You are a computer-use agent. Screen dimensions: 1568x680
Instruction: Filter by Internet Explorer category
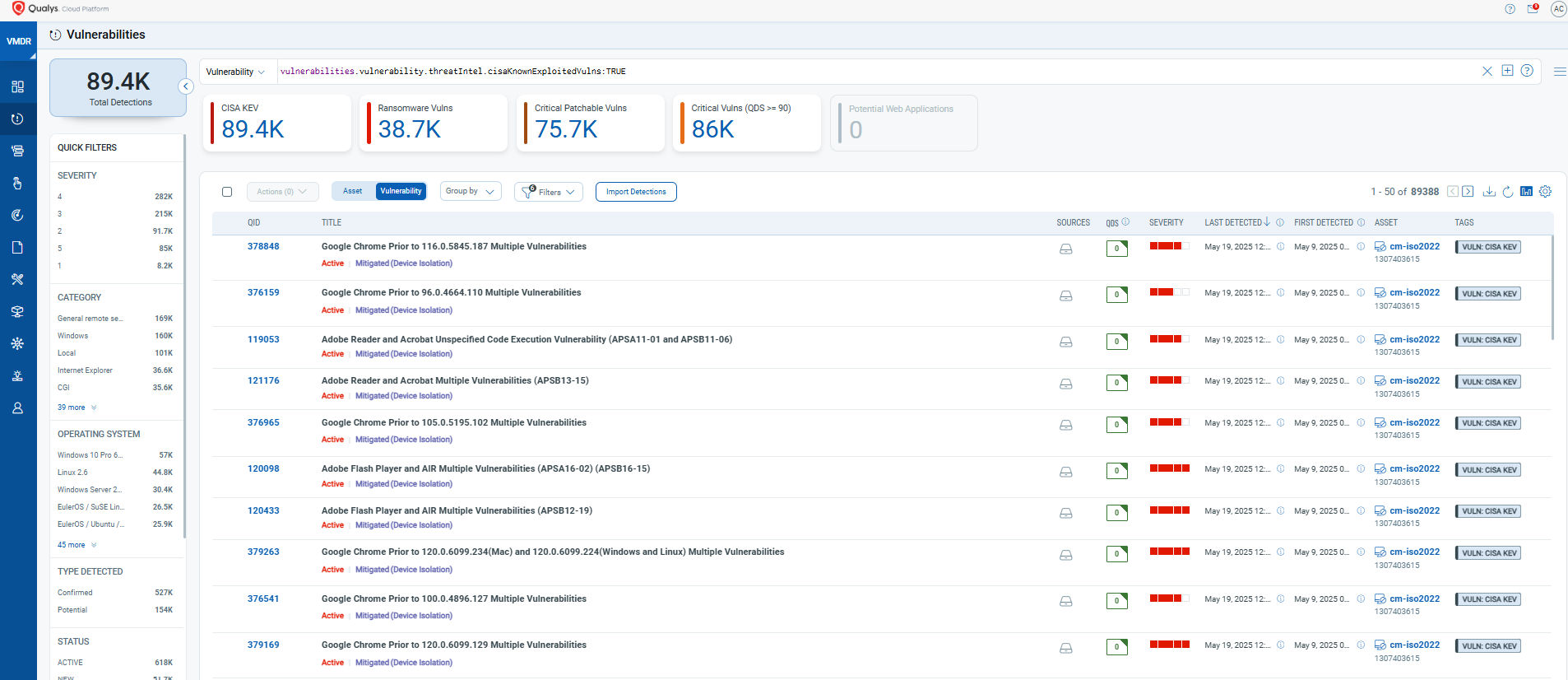pyautogui.click(x=115, y=370)
